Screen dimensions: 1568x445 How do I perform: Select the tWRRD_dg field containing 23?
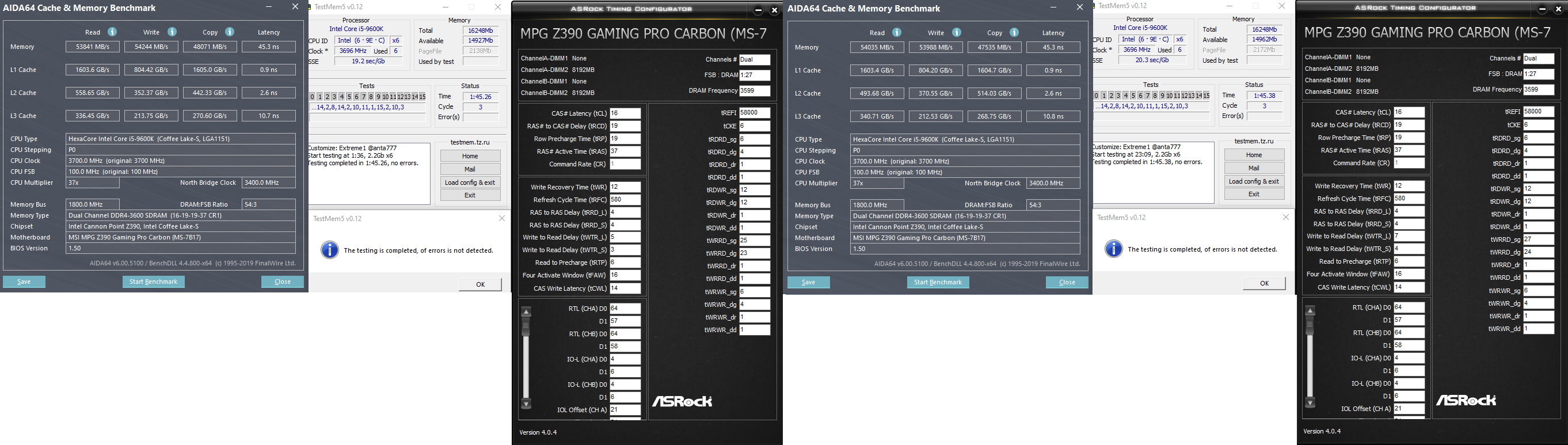click(x=755, y=253)
